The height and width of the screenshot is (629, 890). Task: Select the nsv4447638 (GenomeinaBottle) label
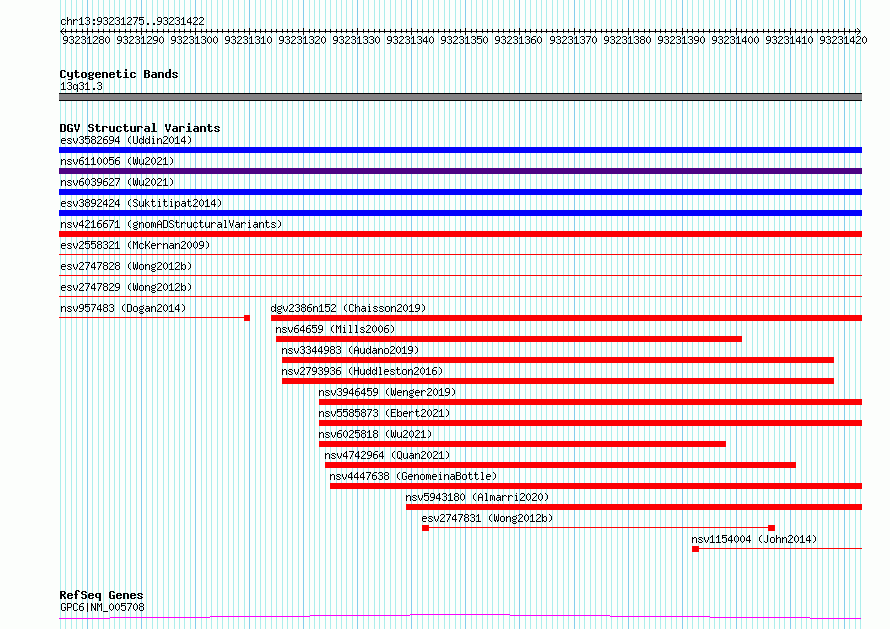point(413,476)
